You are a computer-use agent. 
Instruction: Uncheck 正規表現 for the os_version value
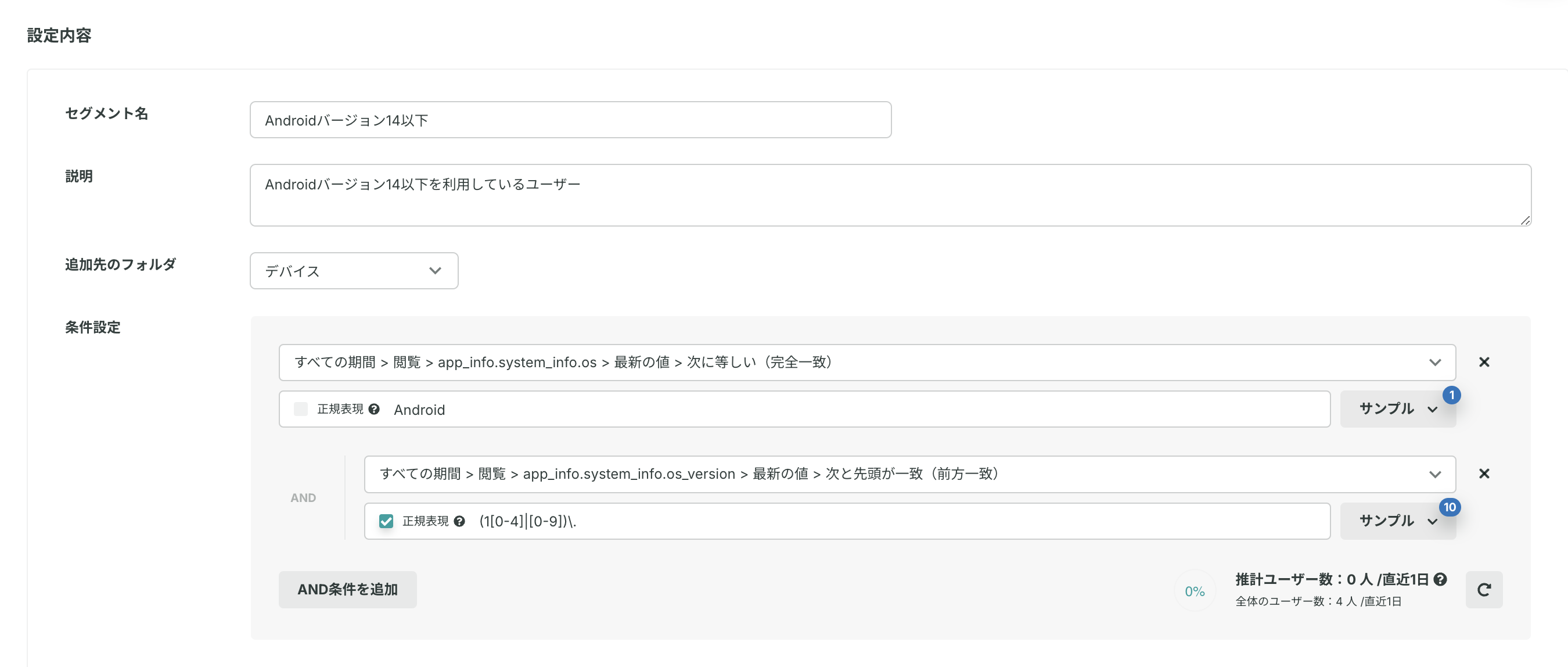click(386, 521)
